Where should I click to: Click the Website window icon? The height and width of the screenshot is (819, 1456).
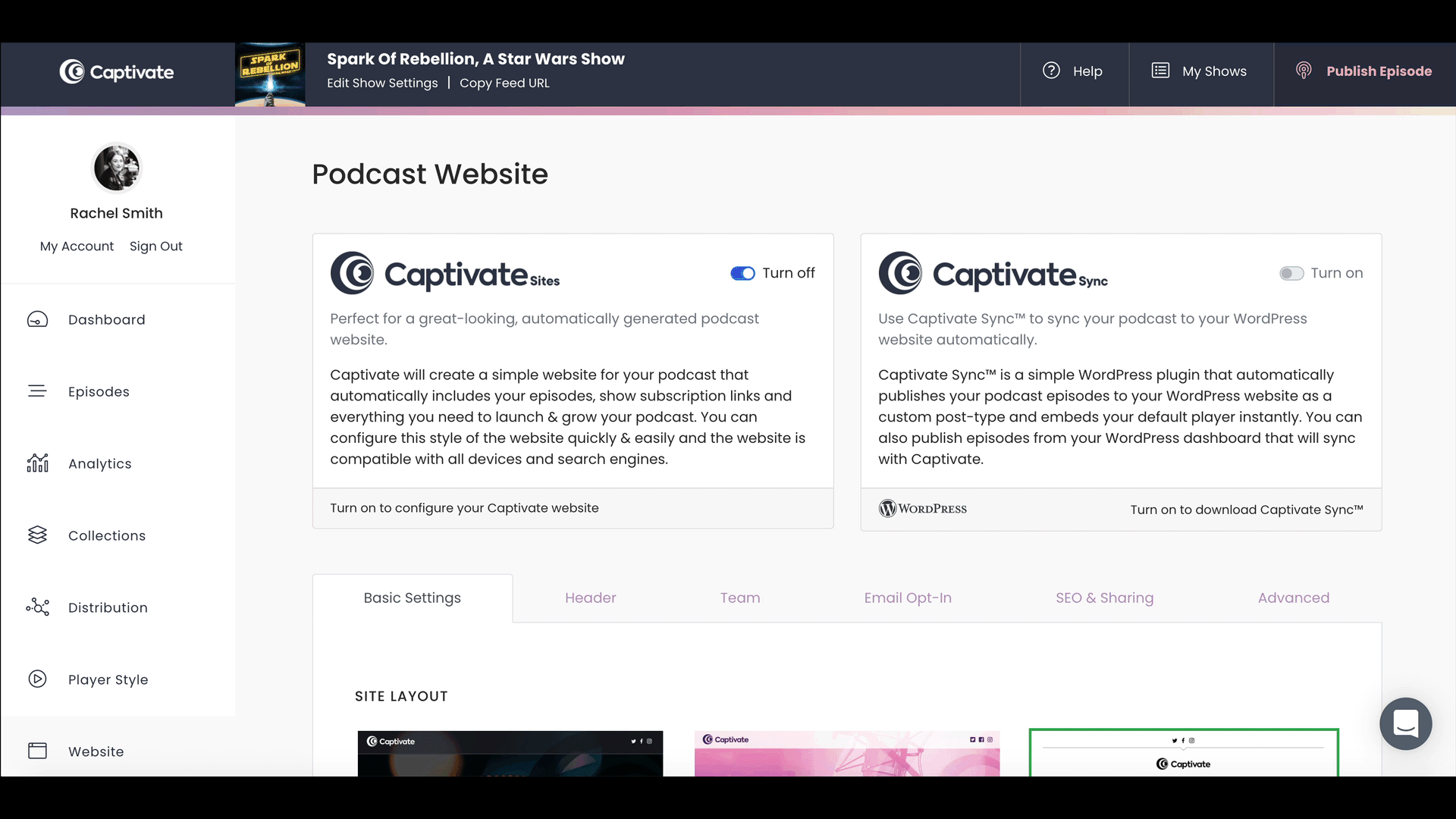[x=37, y=751]
